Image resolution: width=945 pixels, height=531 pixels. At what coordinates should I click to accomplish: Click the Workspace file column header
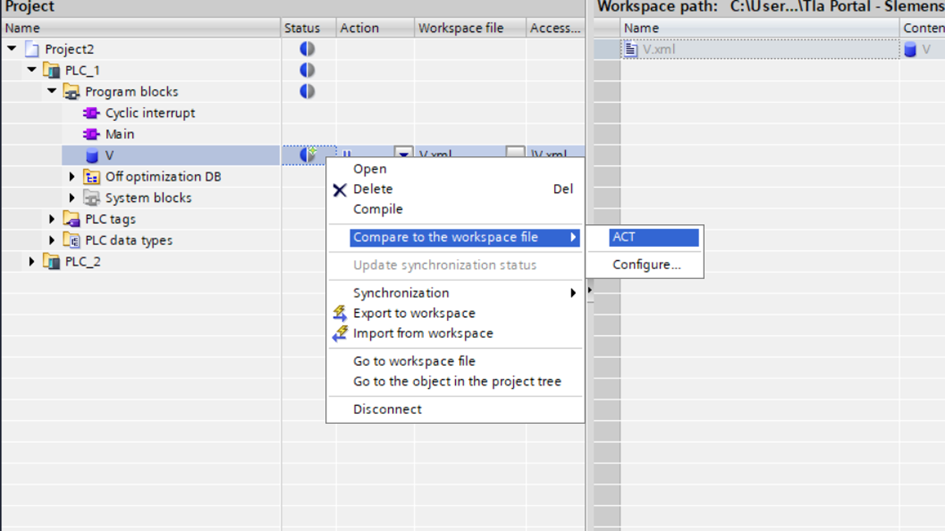click(461, 28)
